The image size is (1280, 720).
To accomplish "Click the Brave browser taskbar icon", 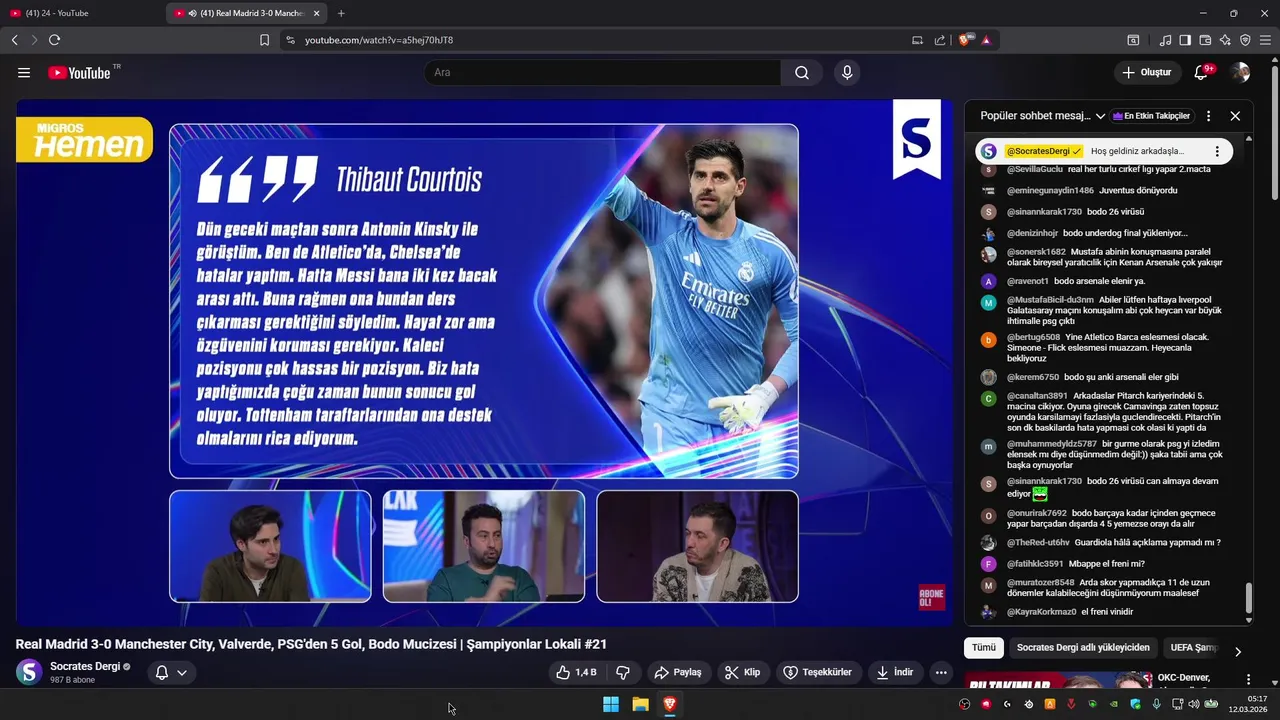I will [670, 704].
